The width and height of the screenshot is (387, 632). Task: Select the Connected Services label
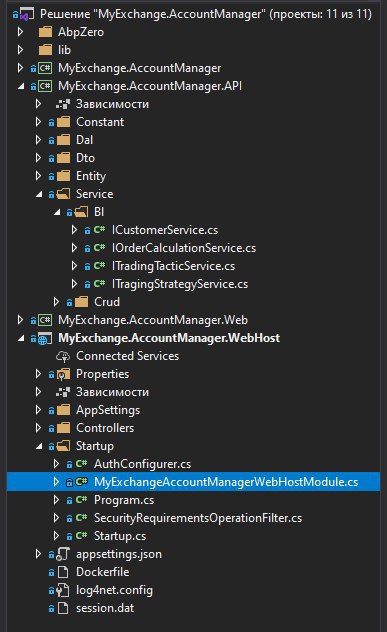(x=127, y=356)
